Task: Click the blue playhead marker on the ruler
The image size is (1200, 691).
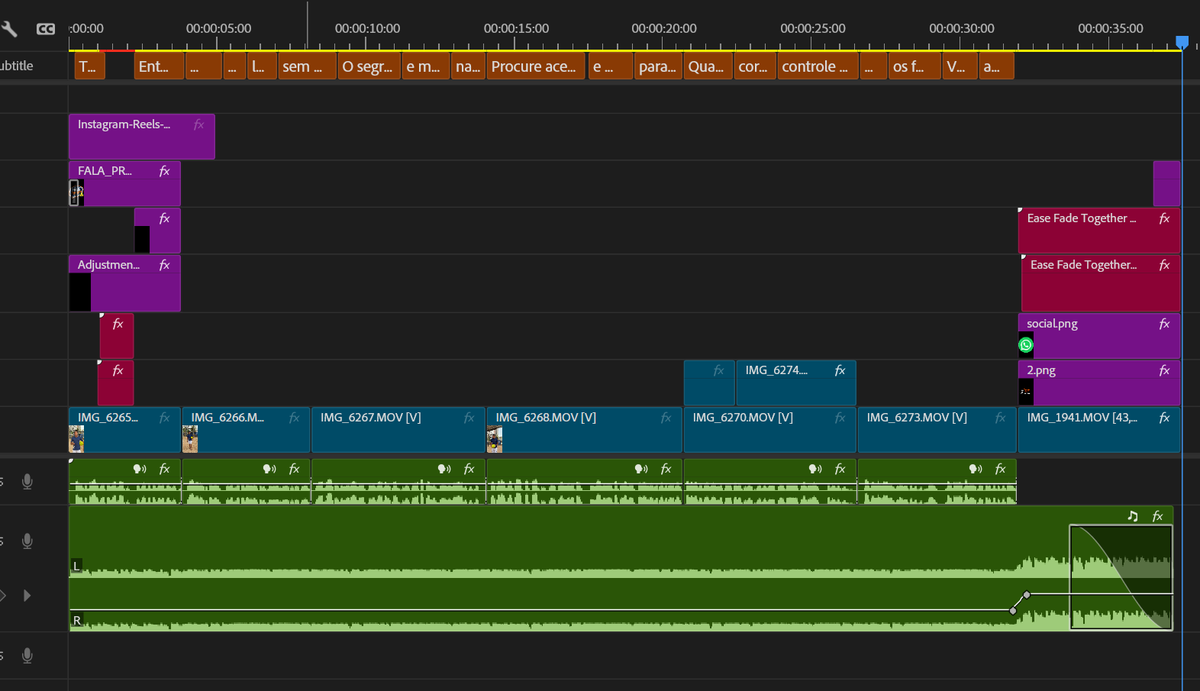Action: point(1182,42)
